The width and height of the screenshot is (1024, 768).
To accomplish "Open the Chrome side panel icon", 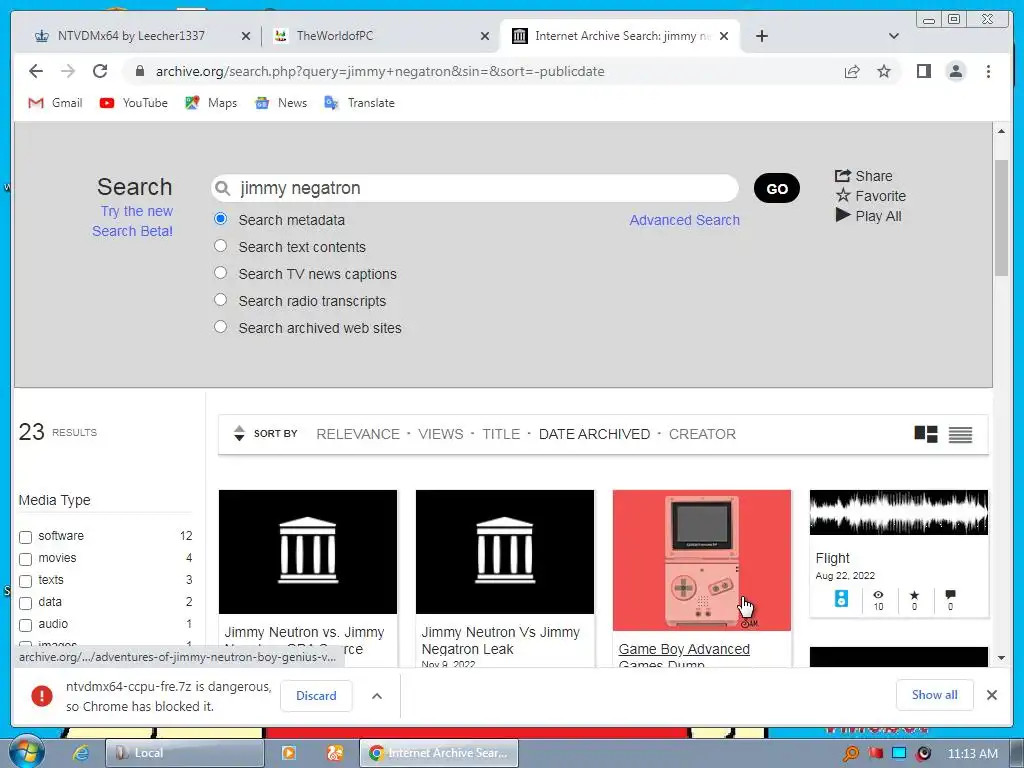I will tap(923, 71).
